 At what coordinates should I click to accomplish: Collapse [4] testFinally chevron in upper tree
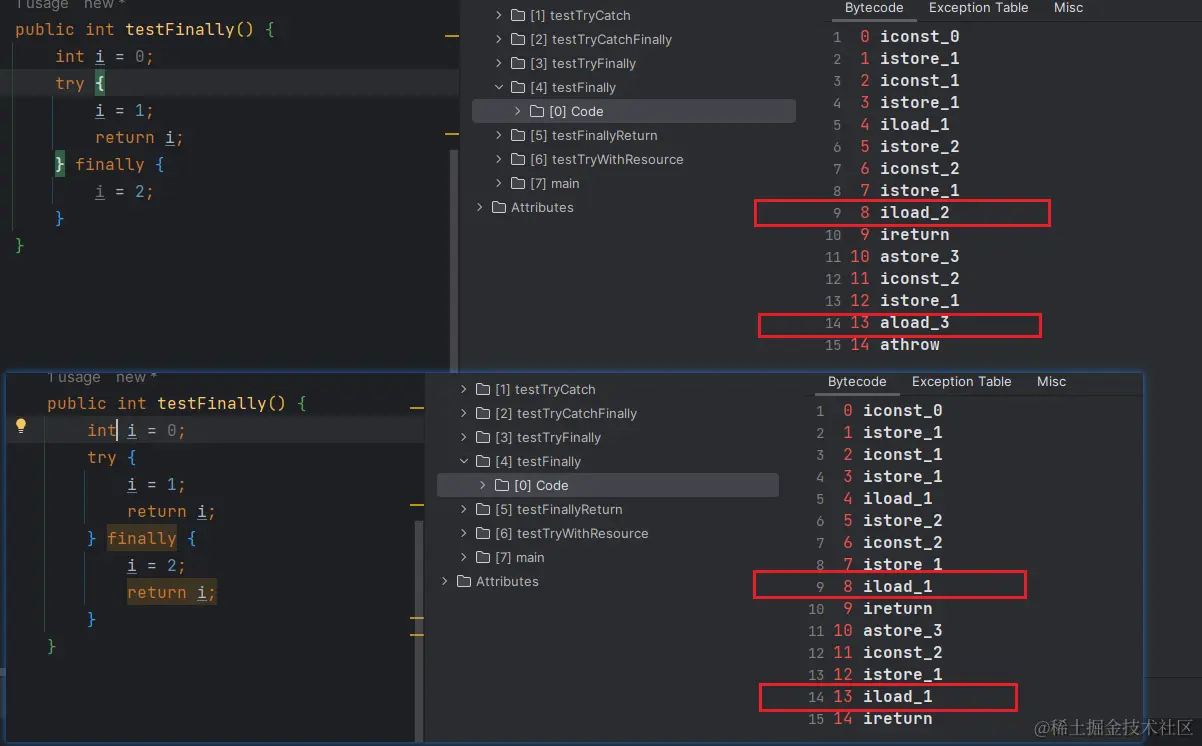(499, 88)
